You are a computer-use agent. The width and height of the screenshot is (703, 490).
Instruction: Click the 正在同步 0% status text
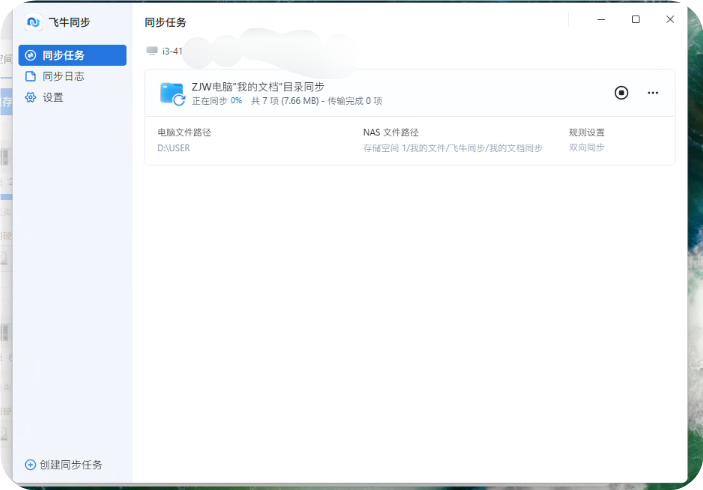tap(217, 101)
